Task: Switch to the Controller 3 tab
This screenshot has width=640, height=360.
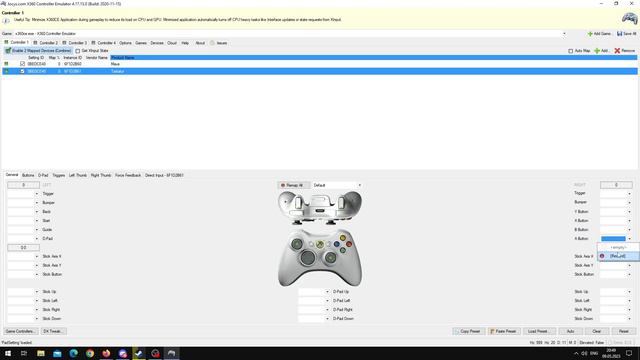Action: click(75, 43)
